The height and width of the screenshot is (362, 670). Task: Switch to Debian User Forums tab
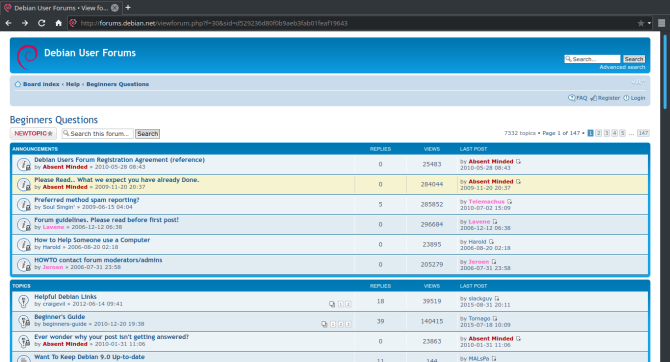[x=61, y=8]
